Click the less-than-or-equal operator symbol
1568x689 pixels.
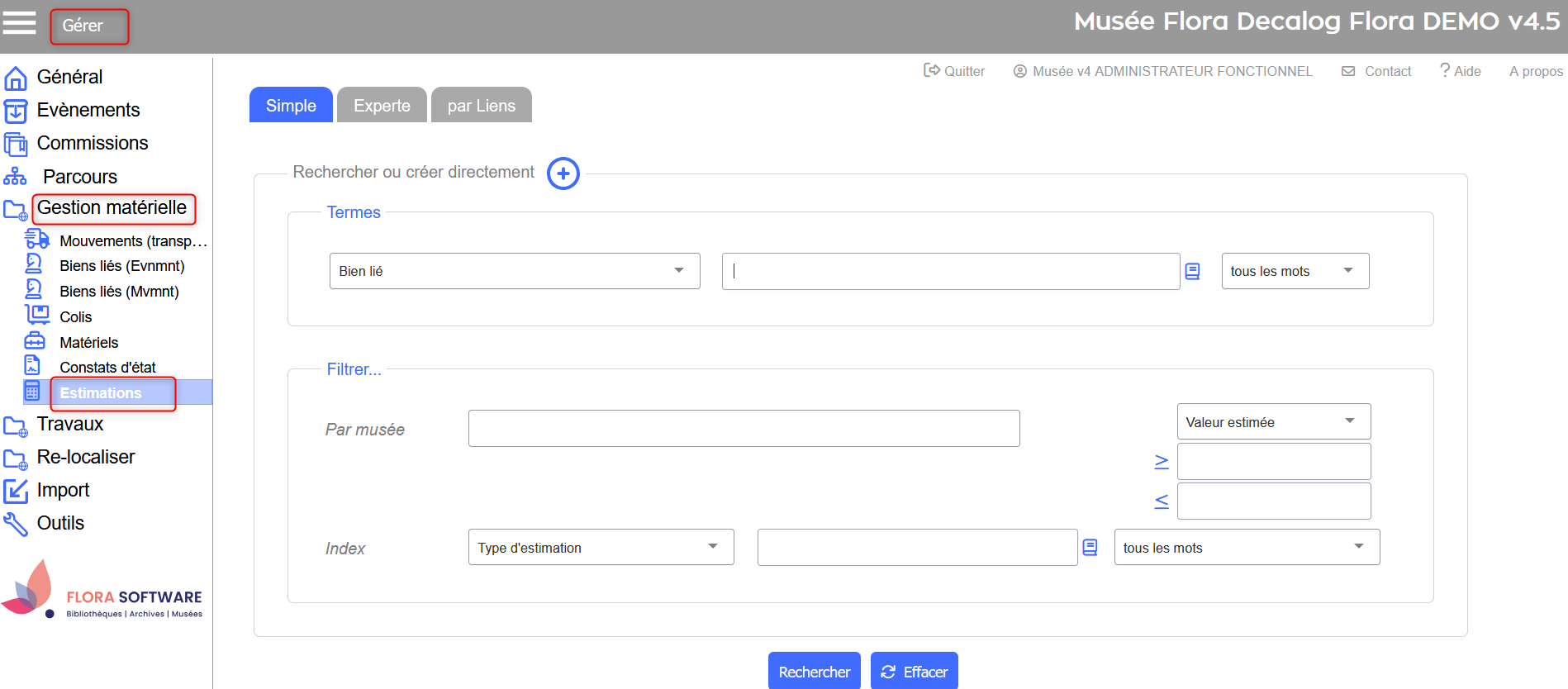(1161, 501)
